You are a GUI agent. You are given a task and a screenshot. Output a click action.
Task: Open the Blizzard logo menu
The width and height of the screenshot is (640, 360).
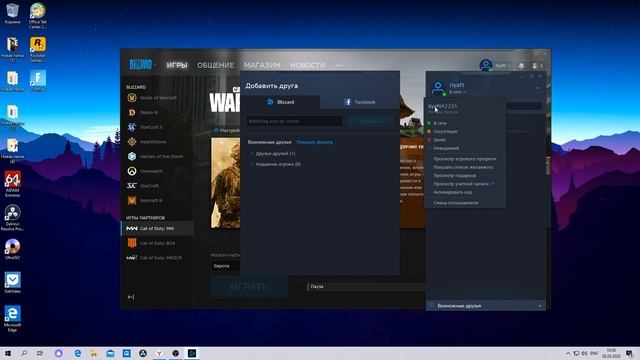tap(142, 64)
